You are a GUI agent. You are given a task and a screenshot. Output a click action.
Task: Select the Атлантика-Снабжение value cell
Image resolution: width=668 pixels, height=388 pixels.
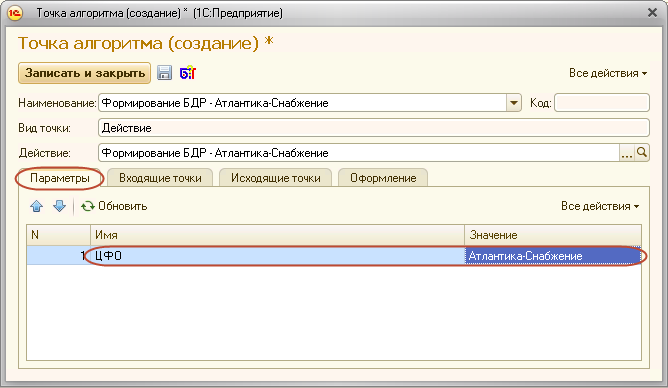coord(553,256)
